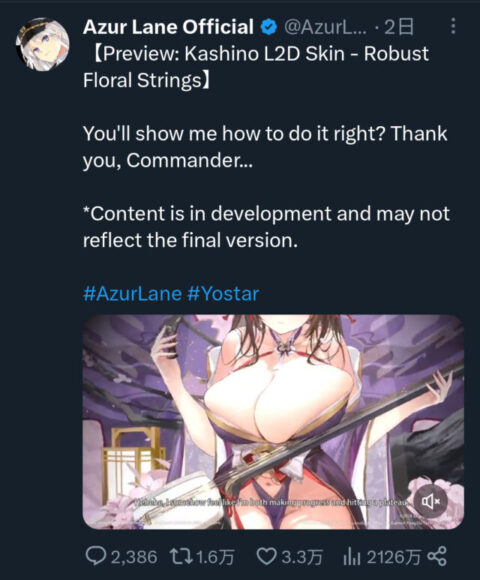Click the 3.3万 like count

pyautogui.click(x=302, y=557)
